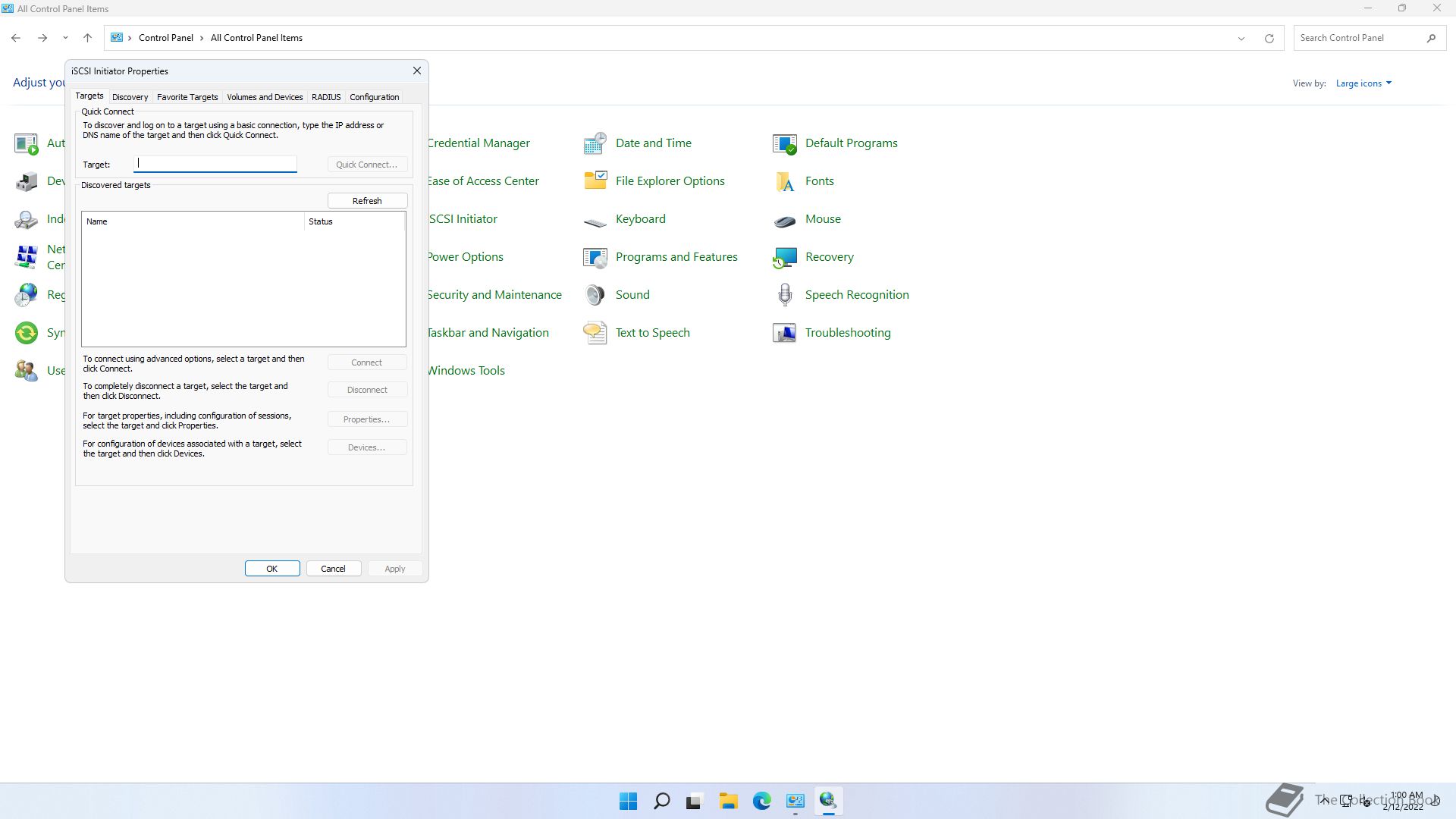Open the Favorite Targets tab
This screenshot has height=819, width=1456.
(x=187, y=97)
